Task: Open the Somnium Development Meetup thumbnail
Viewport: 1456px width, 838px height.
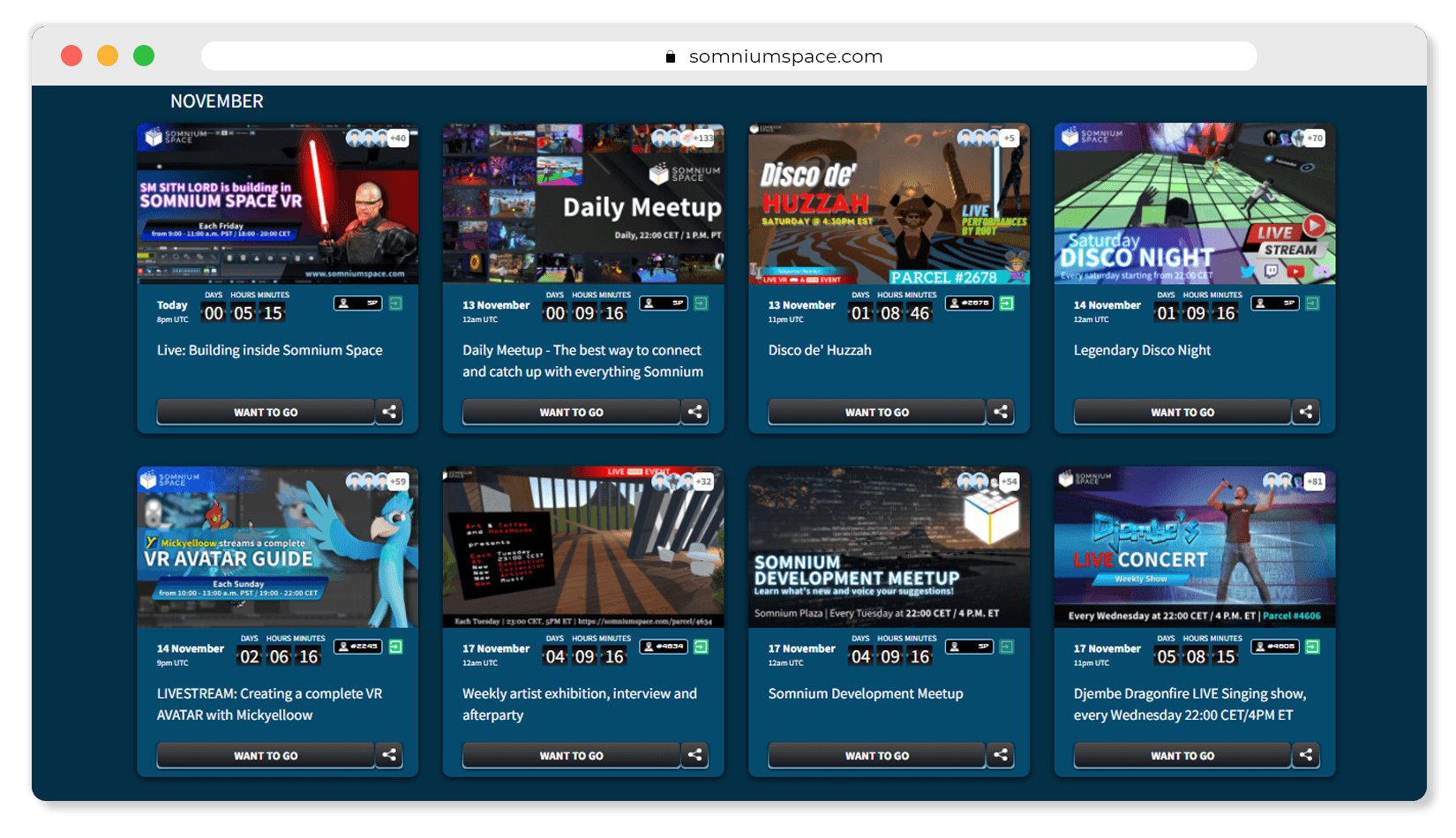Action: [x=889, y=547]
